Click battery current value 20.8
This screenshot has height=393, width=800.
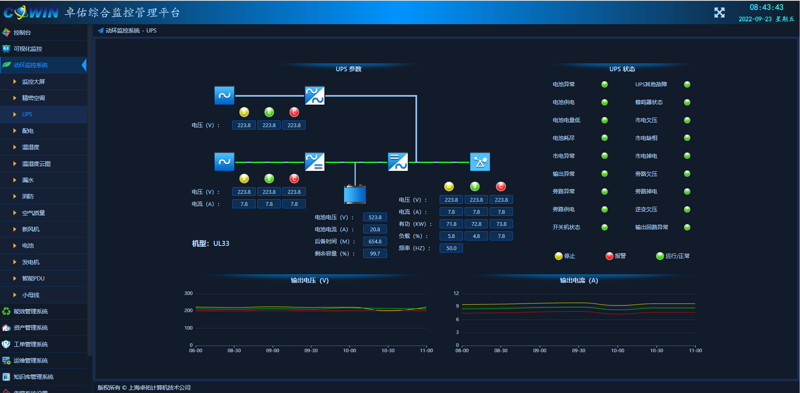coord(375,229)
